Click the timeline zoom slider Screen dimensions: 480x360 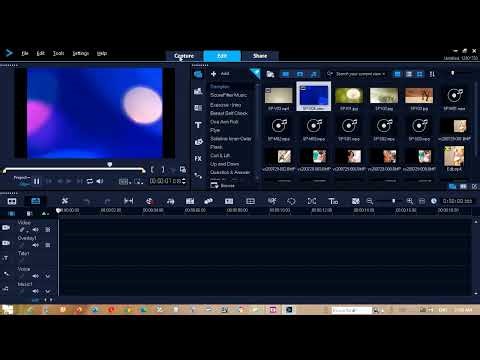point(393,201)
